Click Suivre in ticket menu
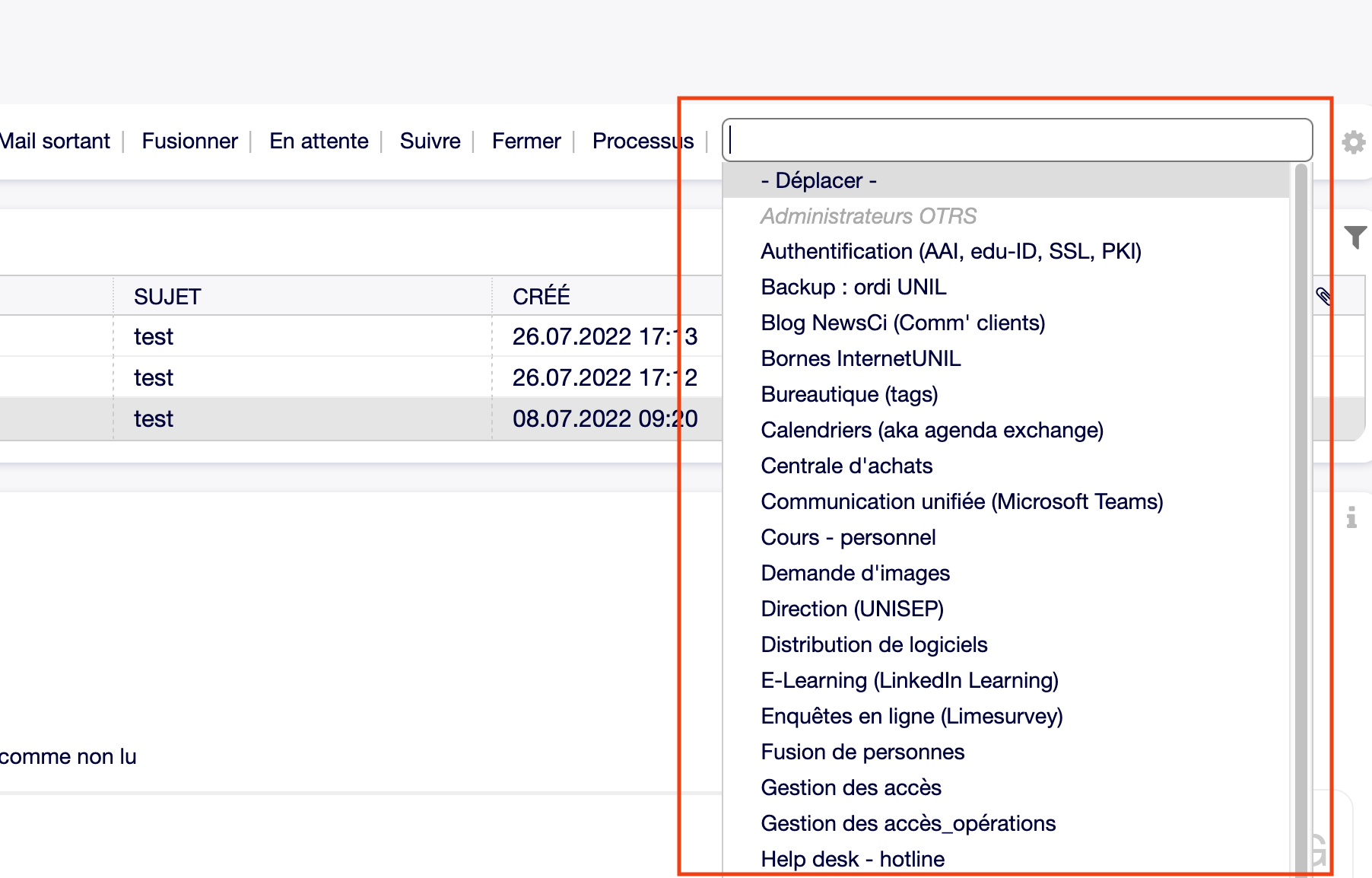The height and width of the screenshot is (878, 1372). 430,142
